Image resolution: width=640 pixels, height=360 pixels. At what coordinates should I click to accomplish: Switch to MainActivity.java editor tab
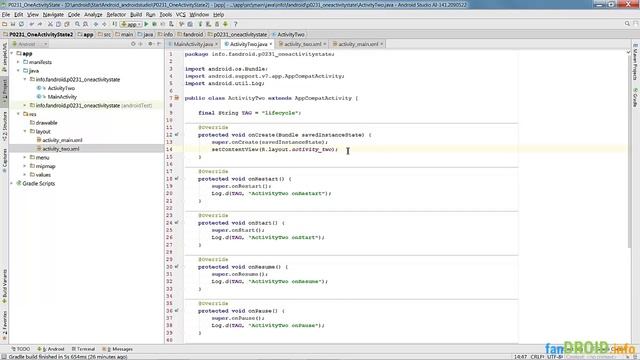(x=193, y=44)
